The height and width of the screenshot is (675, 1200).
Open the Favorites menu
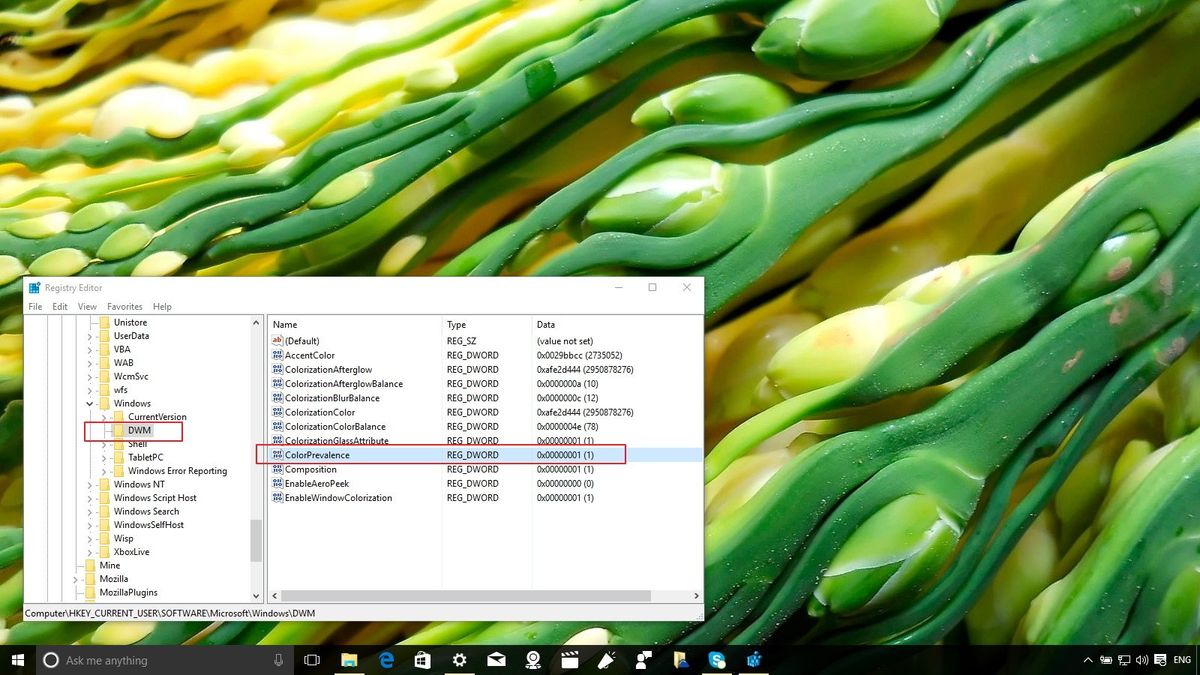[x=124, y=306]
